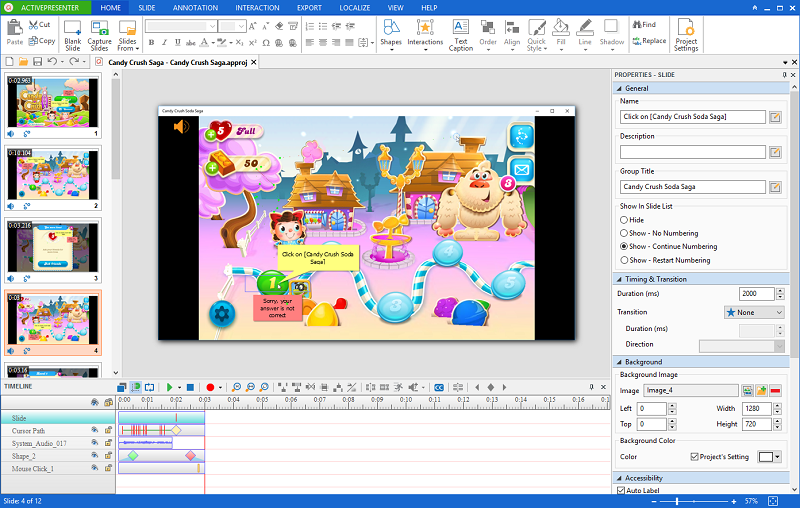Screen dimensions: 800x508
Task: Open Interactions menu in ribbon
Action: coord(425,35)
